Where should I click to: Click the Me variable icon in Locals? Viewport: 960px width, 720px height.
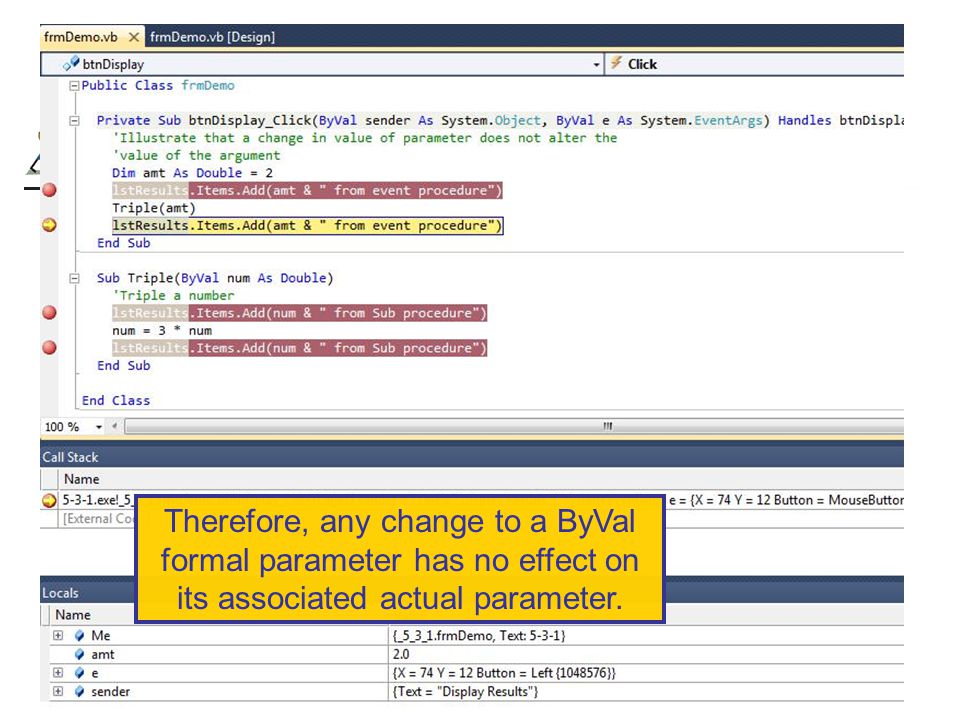click(79, 636)
